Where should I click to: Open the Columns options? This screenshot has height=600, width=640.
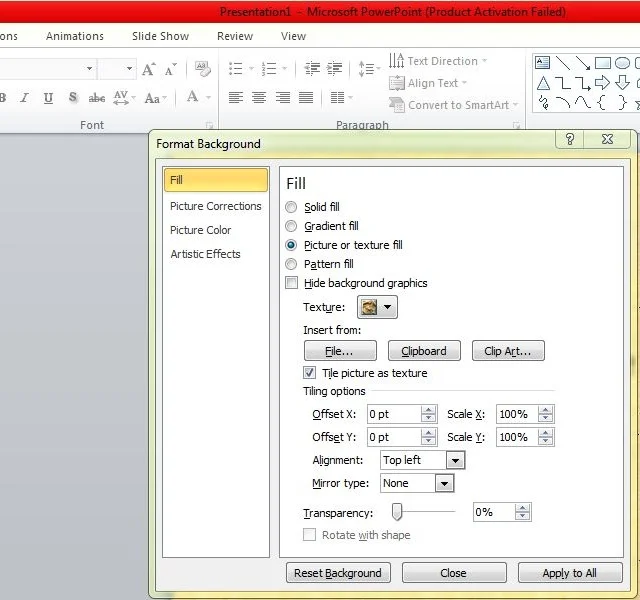pos(341,98)
